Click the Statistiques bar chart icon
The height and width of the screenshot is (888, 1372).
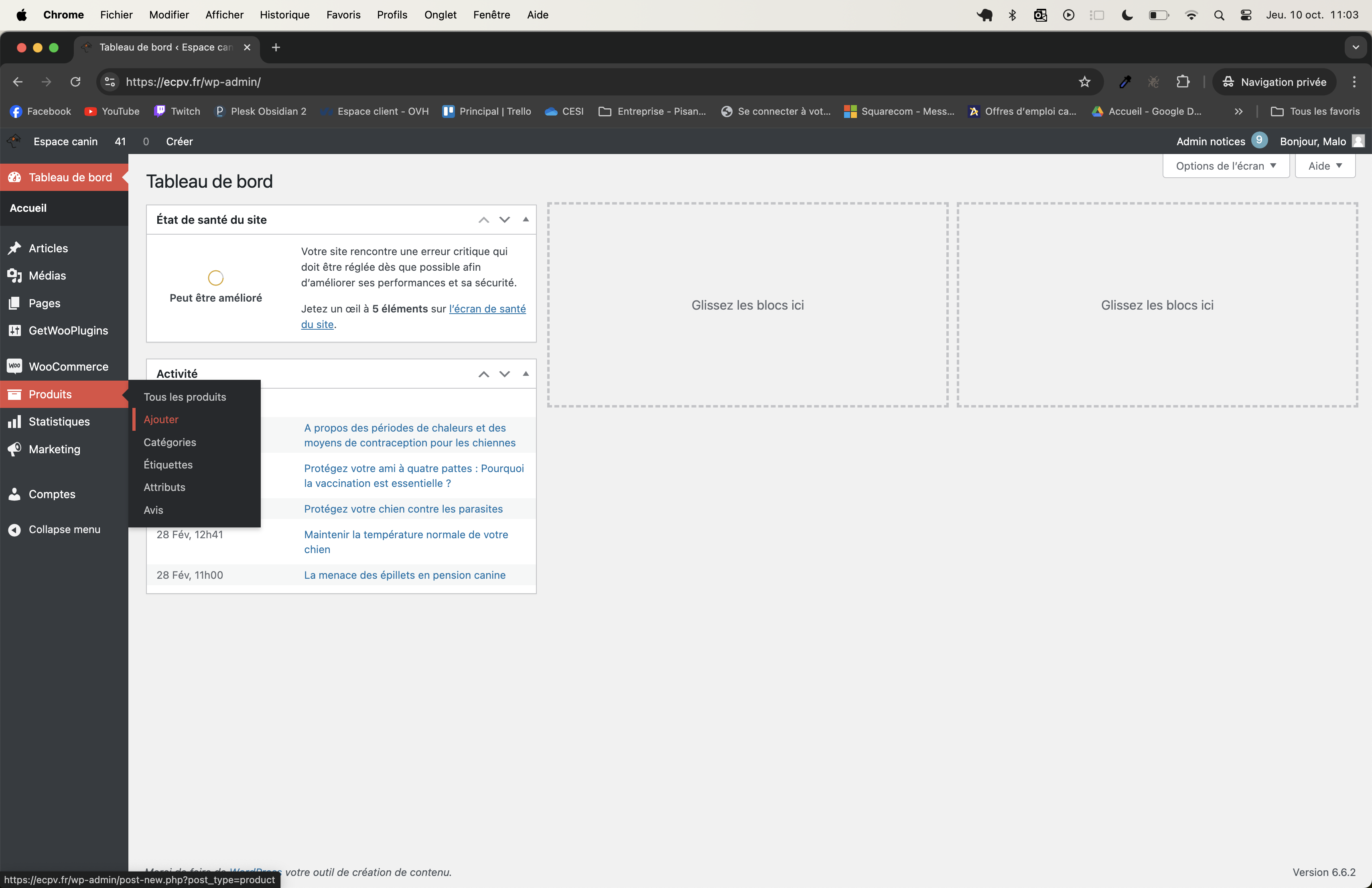tap(14, 422)
